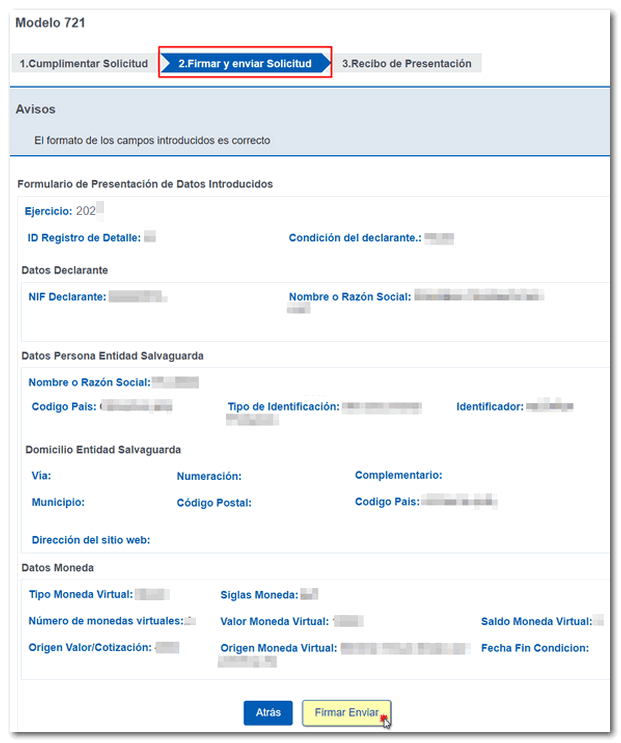Click the Identificador field label
The width and height of the screenshot is (621, 743).
pos(490,407)
